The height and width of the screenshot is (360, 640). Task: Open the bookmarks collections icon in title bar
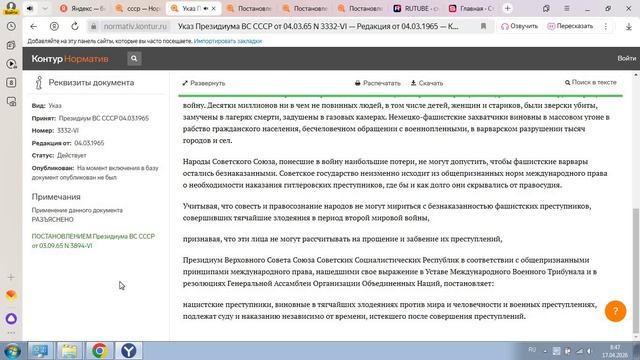tap(546, 8)
